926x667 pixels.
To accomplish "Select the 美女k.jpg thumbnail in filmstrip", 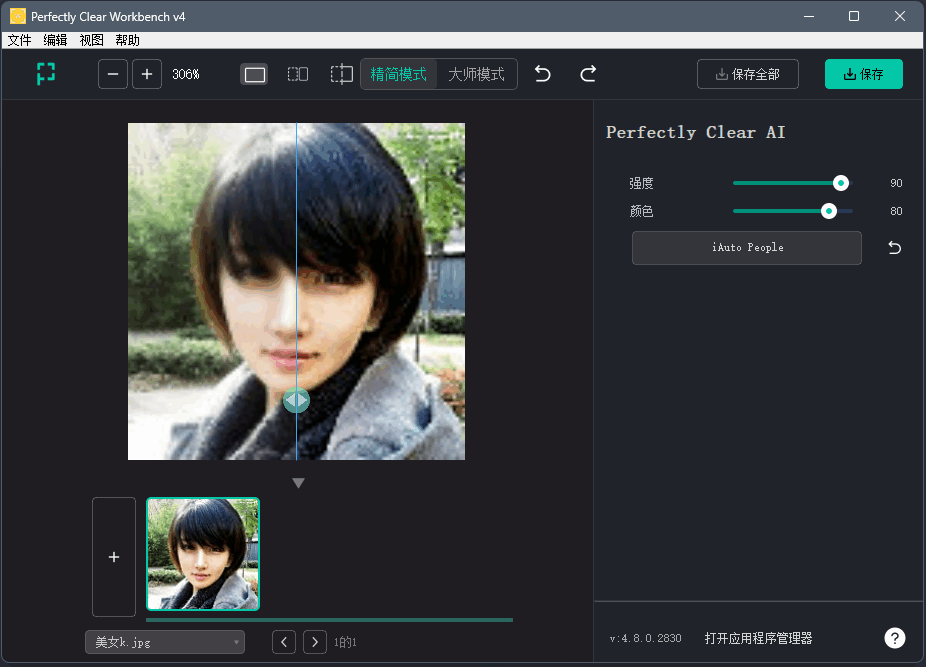I will [x=203, y=554].
